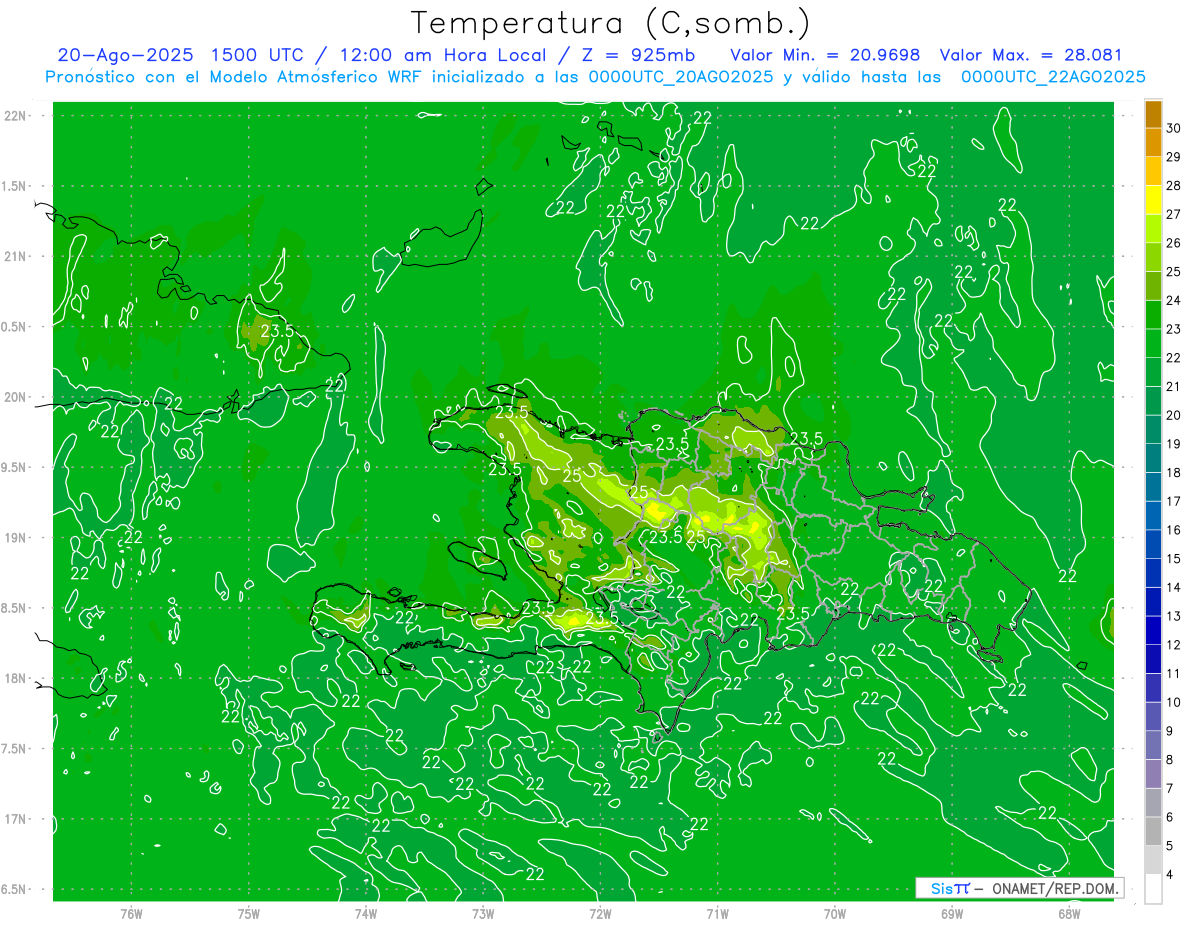Image resolution: width=1200 pixels, height=927 pixels.
Task: Click the '30' label on the color scale
Action: point(1173,128)
